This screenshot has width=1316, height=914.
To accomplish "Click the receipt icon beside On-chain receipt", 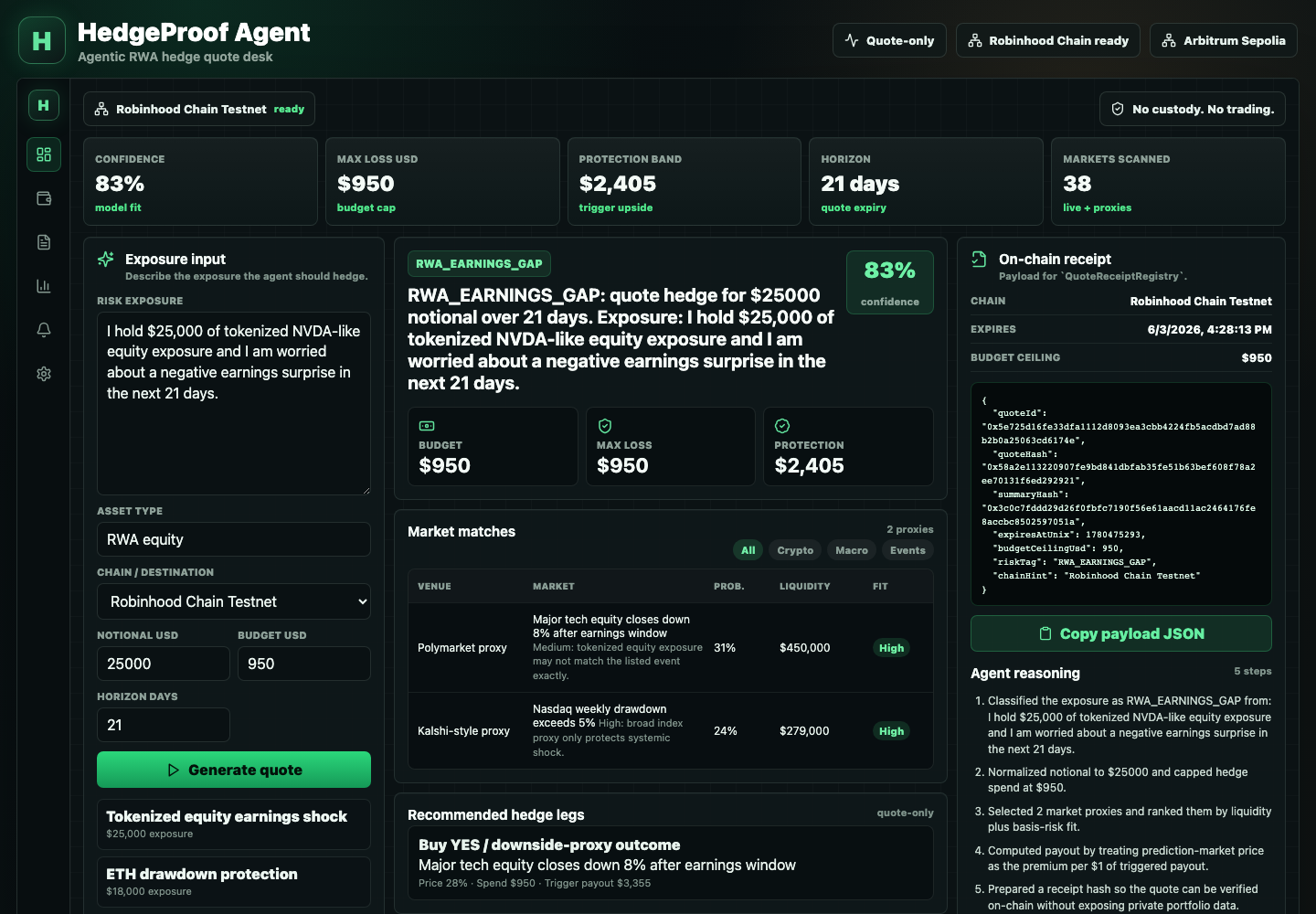I will click(x=979, y=260).
